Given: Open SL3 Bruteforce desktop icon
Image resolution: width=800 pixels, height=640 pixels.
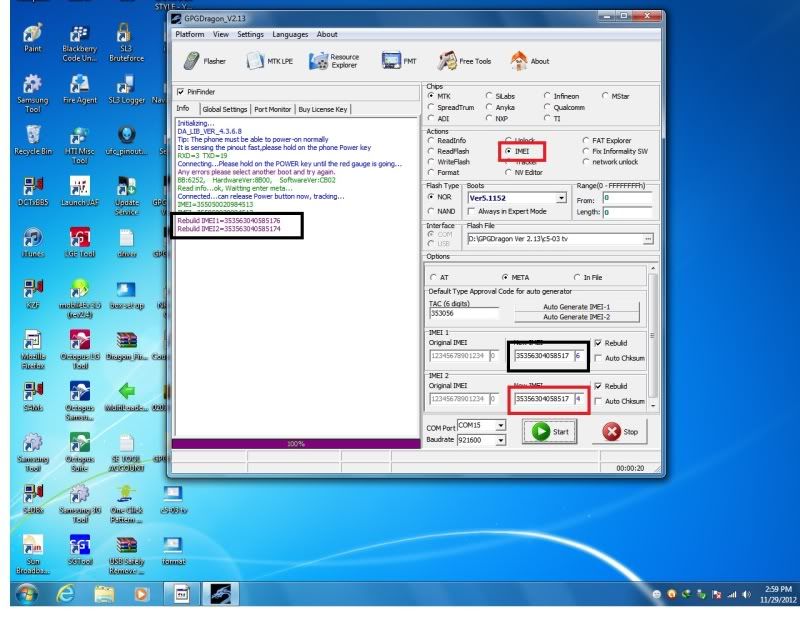Looking at the screenshot, I should point(126,43).
